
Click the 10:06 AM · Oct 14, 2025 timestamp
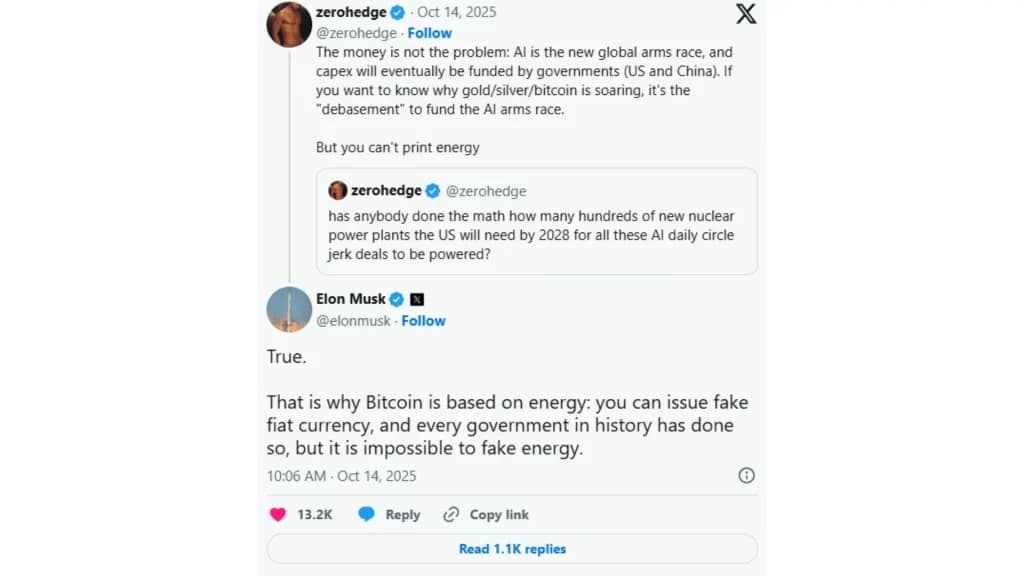[341, 476]
